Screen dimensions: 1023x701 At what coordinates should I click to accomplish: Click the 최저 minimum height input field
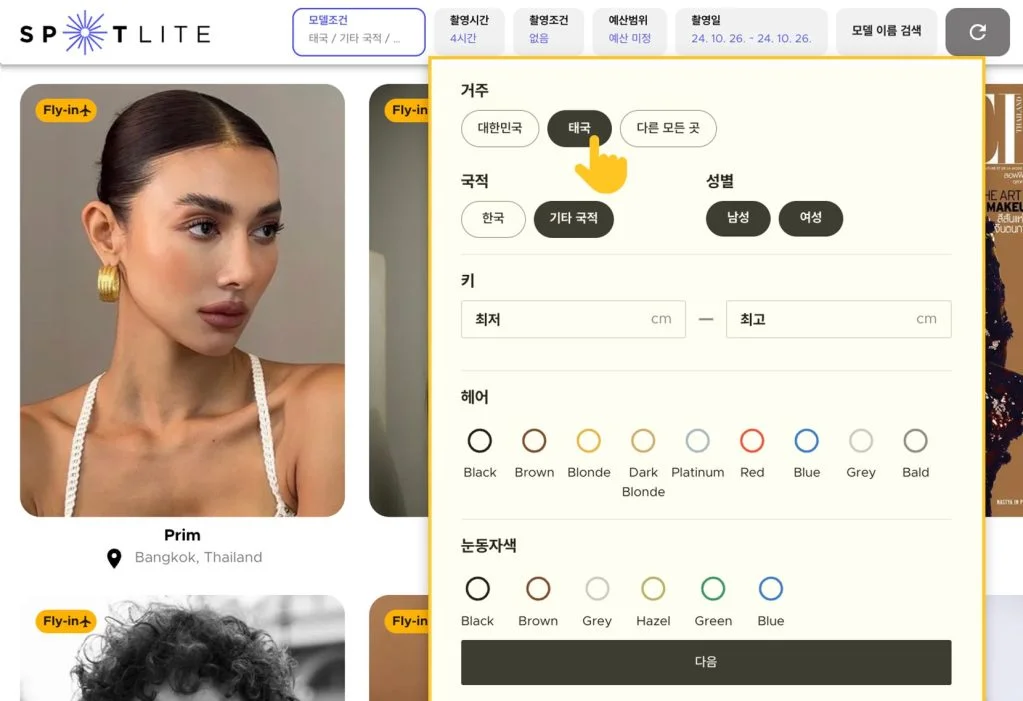tap(573, 318)
